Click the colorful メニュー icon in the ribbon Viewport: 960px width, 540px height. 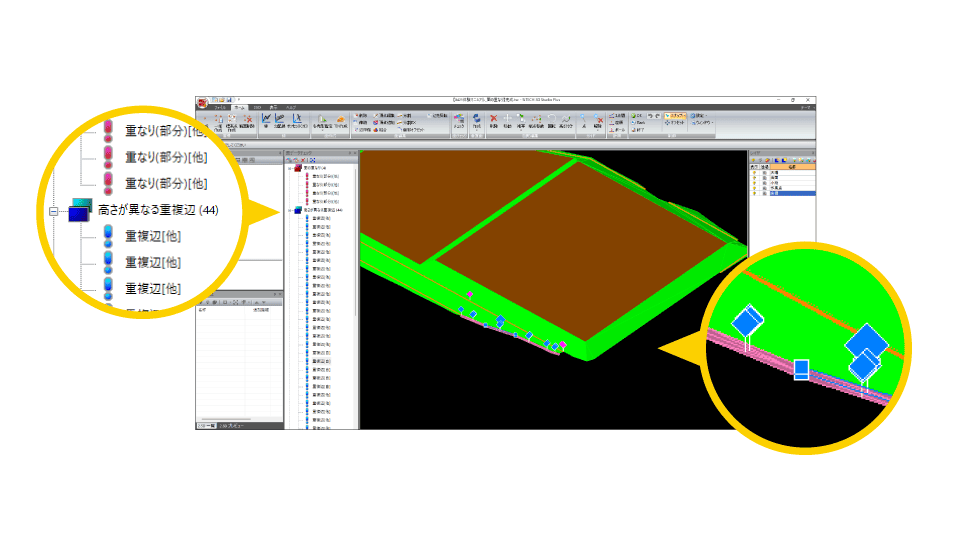click(x=459, y=119)
